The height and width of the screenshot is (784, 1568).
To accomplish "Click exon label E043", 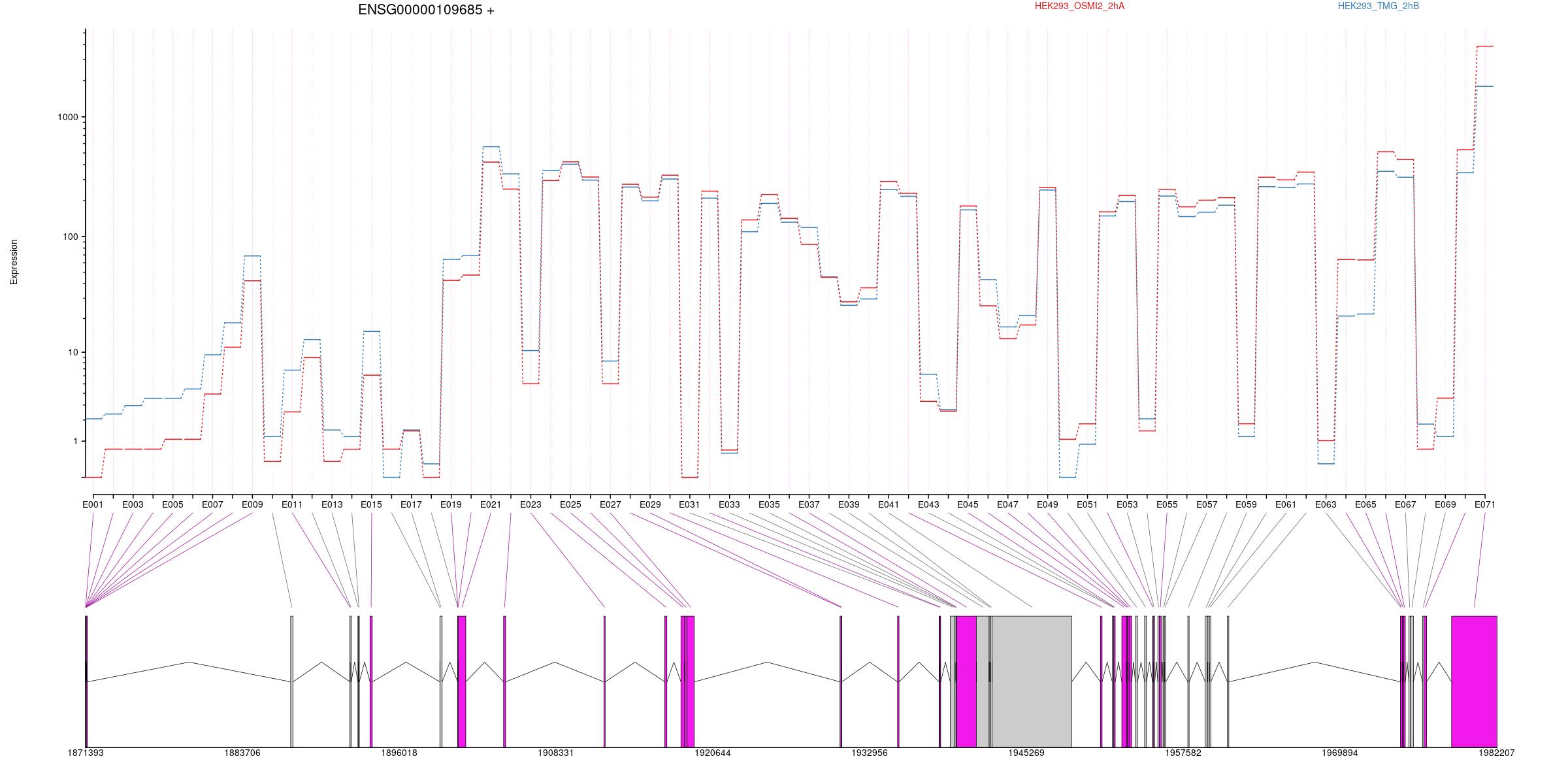I will point(928,504).
